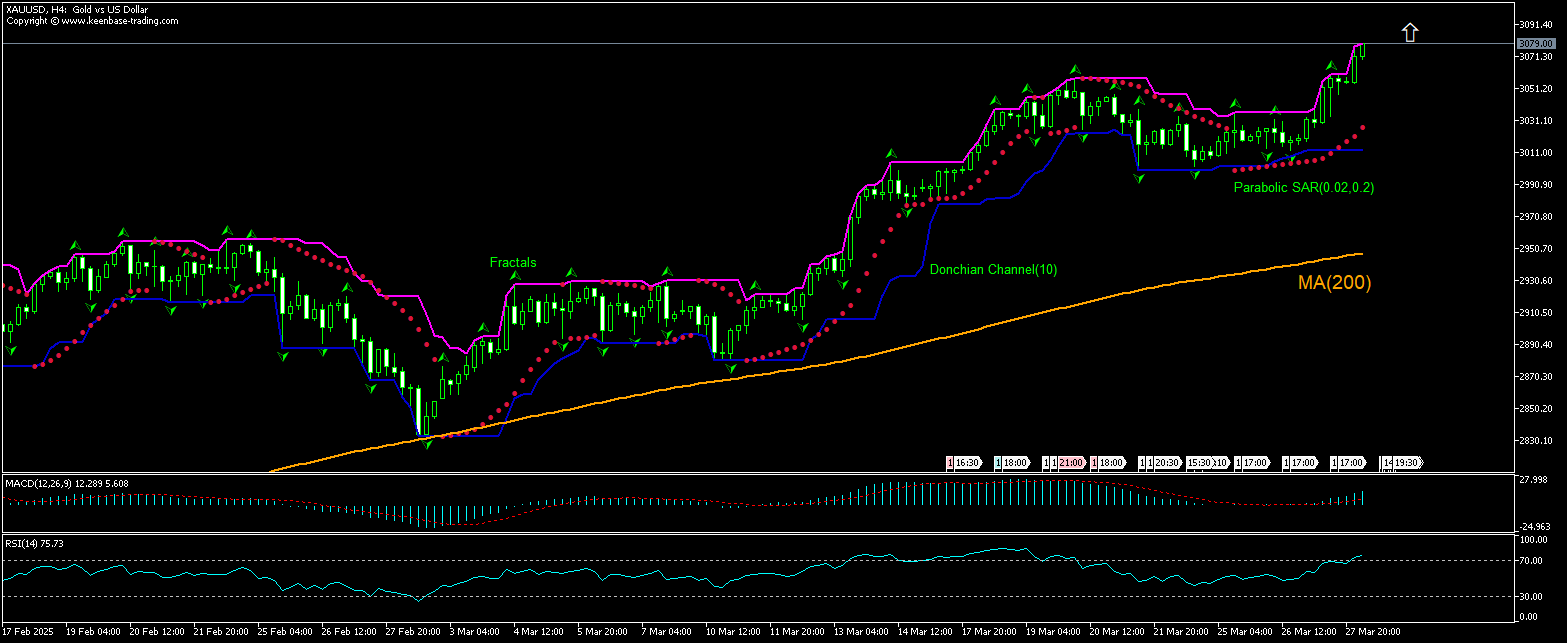Click the RSI(14) indicator heading
The width and height of the screenshot is (1567, 643).
(x=22, y=543)
